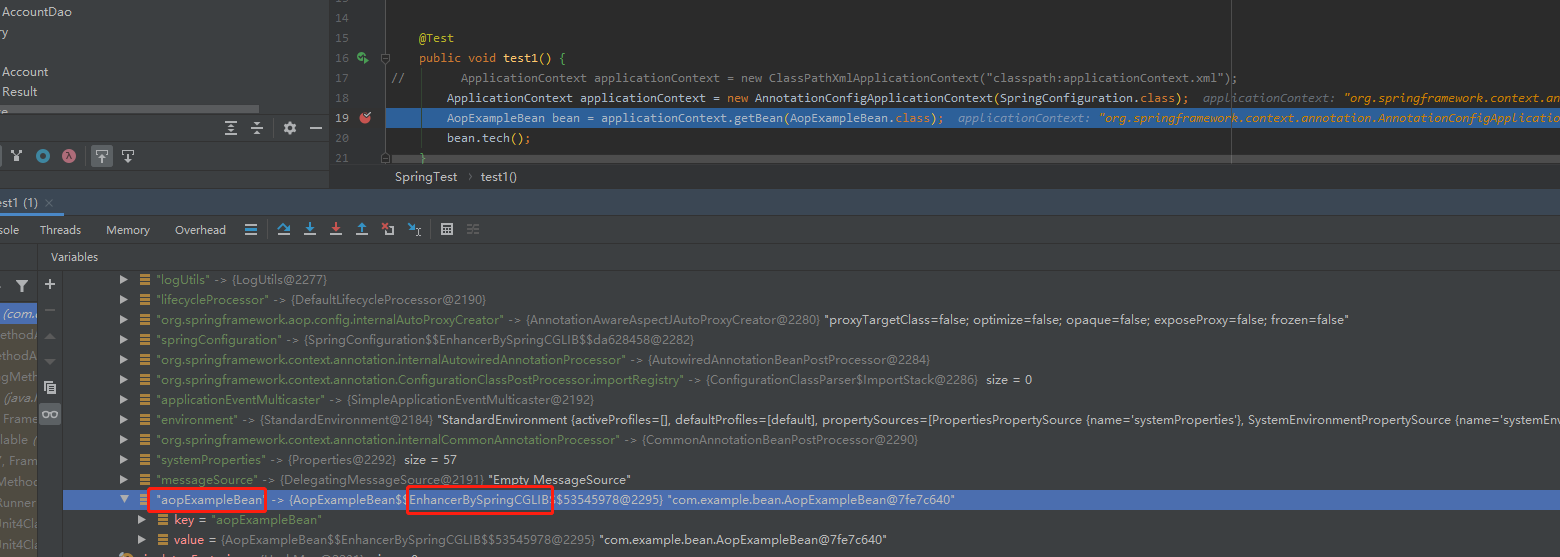
Task: Collapse test1 method with fold marker
Action: coord(386,58)
